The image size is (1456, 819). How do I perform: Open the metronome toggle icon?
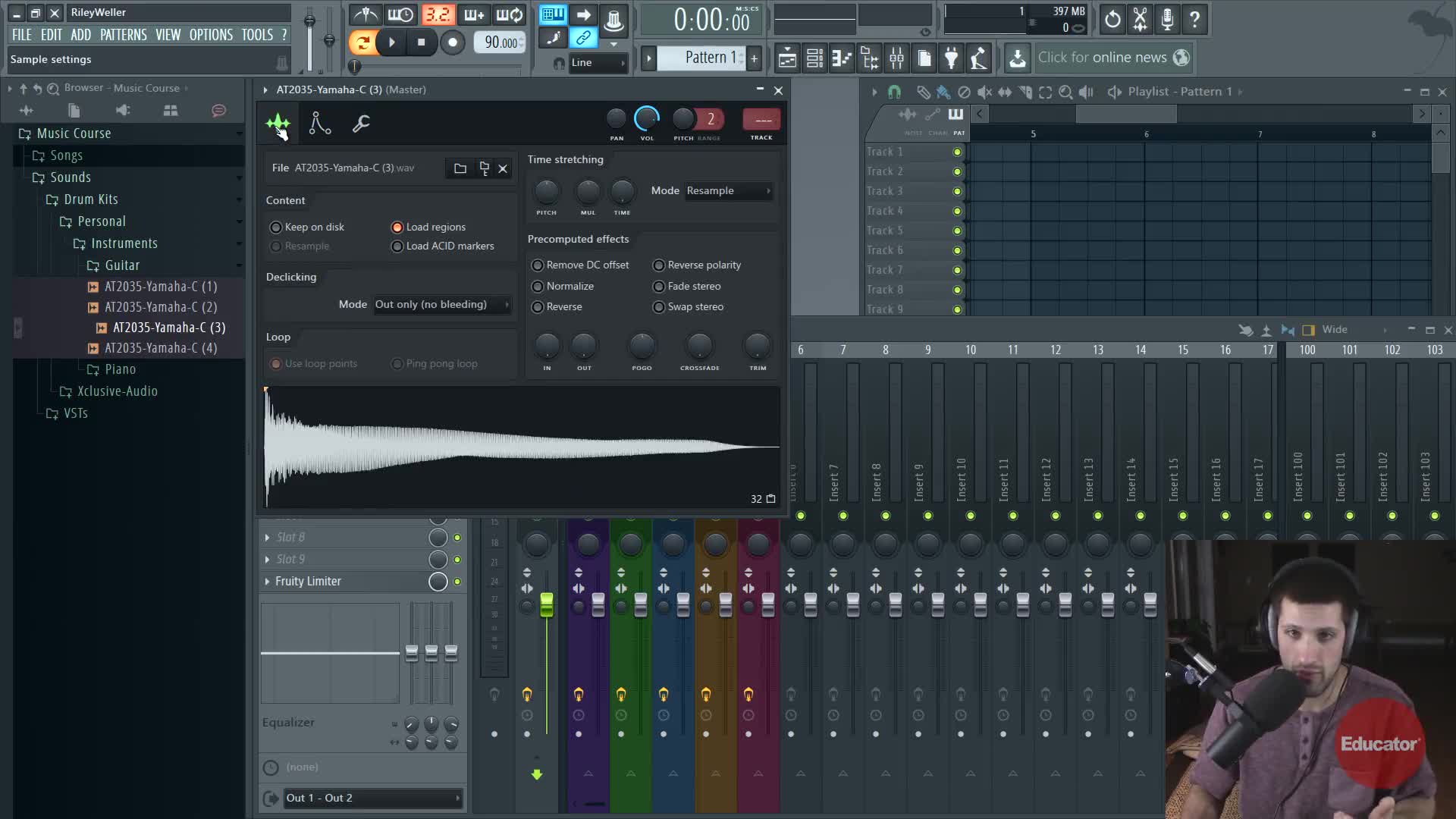(x=366, y=15)
